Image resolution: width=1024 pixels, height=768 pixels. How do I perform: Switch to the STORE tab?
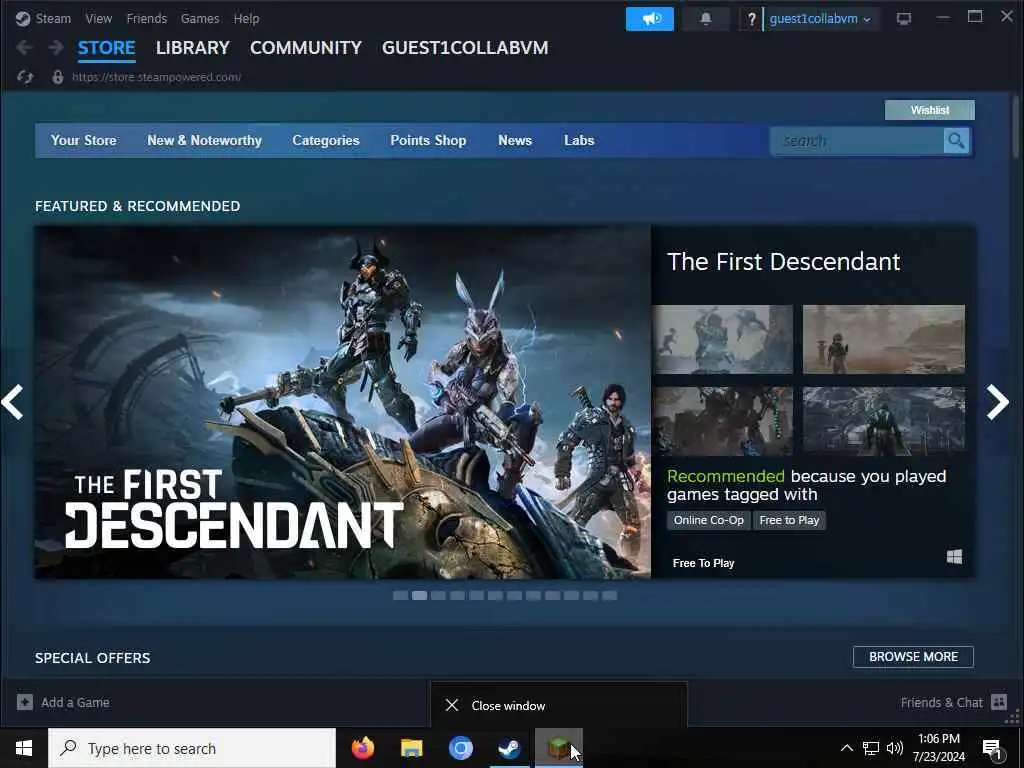[x=106, y=48]
